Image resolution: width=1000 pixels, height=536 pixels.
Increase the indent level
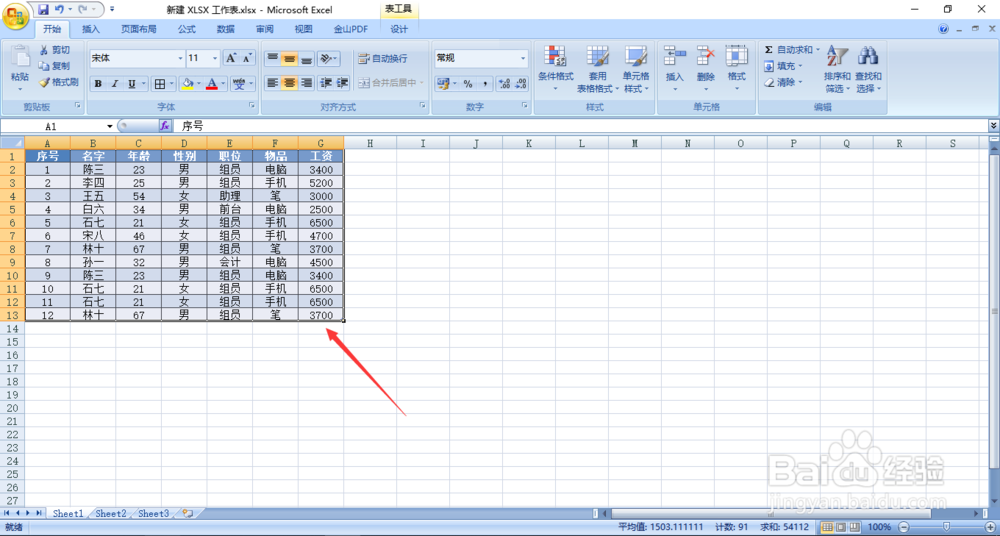342,83
